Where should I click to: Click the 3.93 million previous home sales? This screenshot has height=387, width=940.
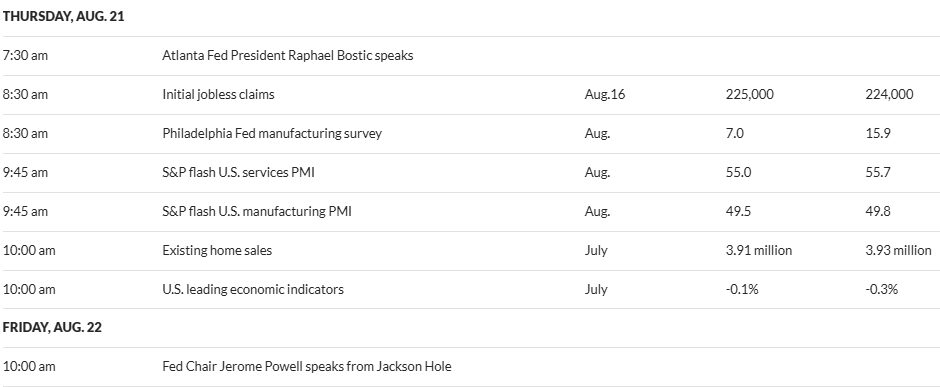coord(898,250)
